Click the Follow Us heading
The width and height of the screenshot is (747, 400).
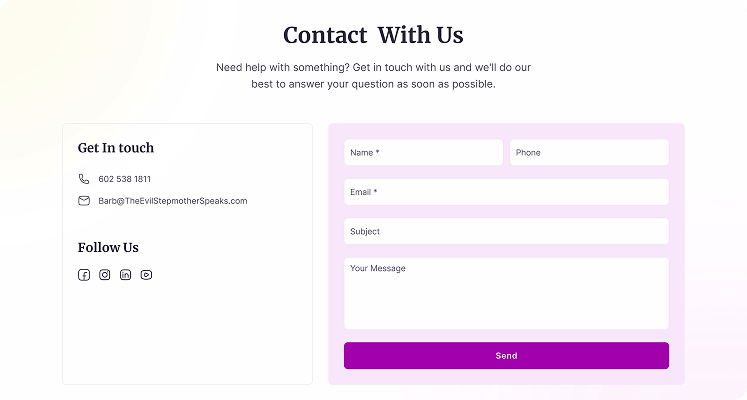108,247
